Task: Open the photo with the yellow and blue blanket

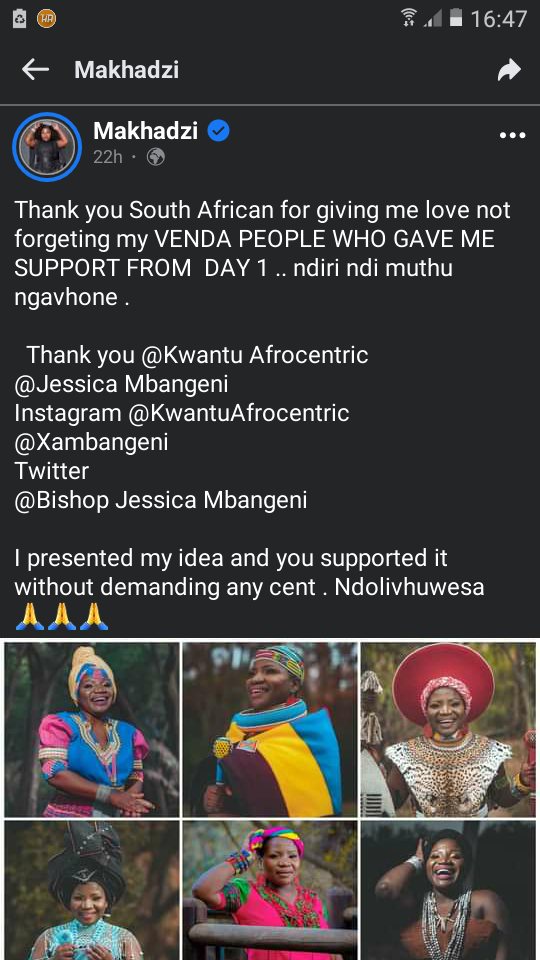Action: coord(270,730)
